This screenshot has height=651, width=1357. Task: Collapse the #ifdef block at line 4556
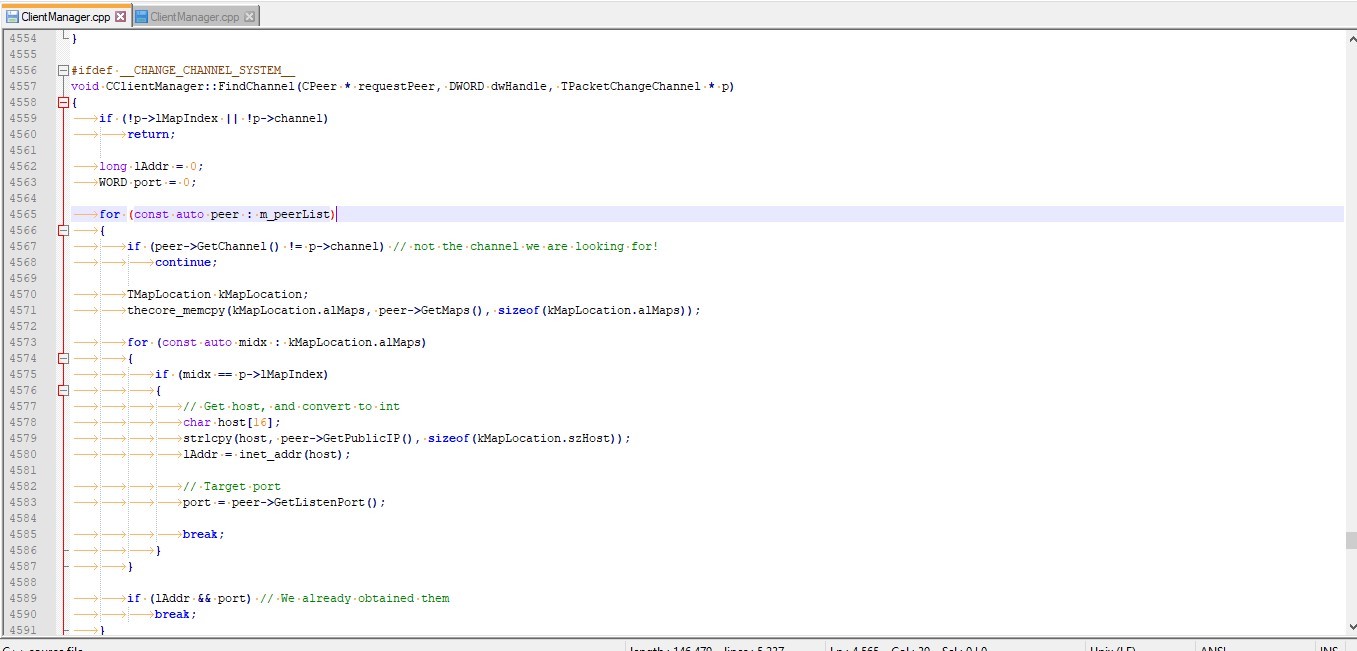64,70
